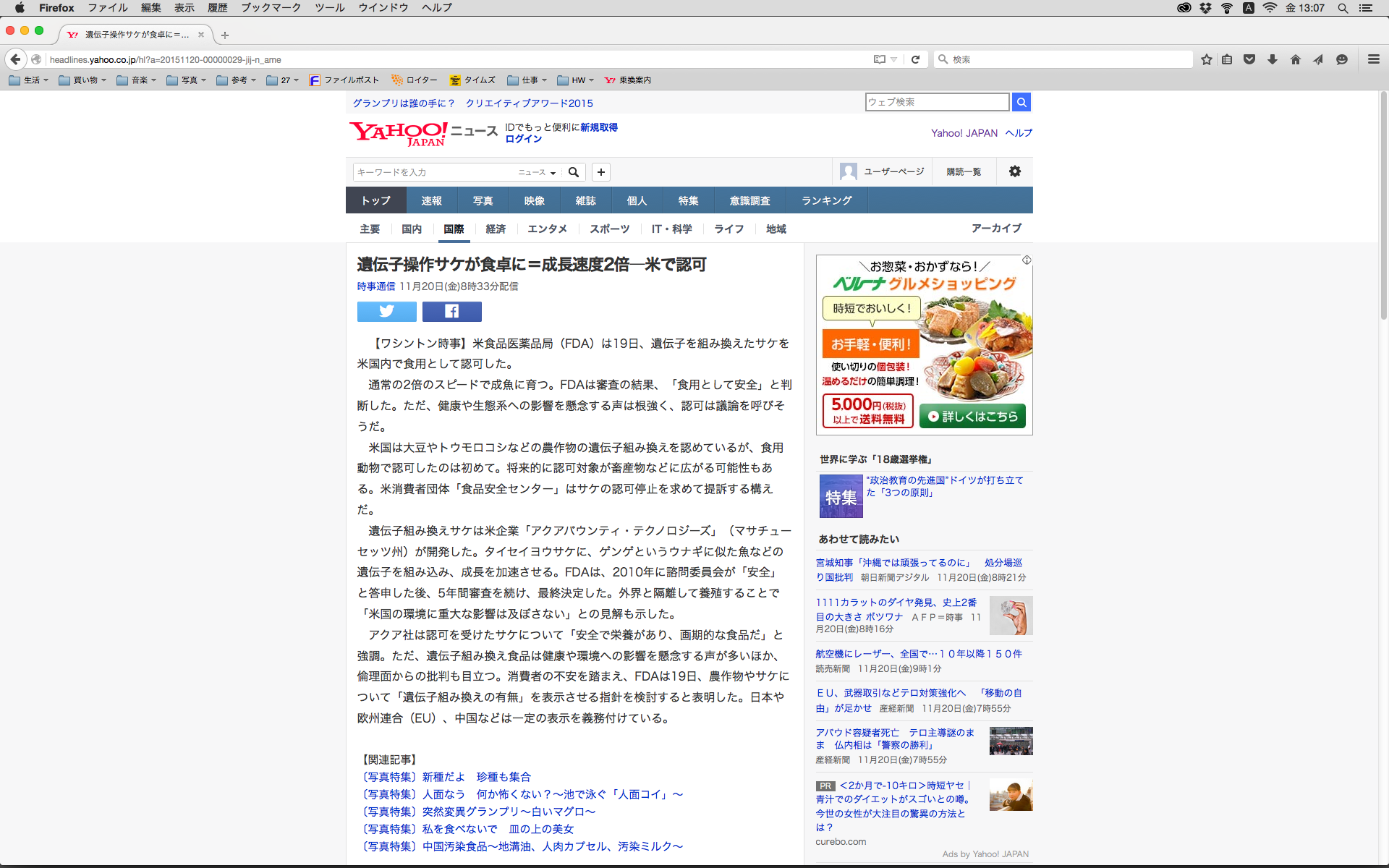The image size is (1389, 868).
Task: Click the Firefox reload page icon
Action: tap(915, 59)
